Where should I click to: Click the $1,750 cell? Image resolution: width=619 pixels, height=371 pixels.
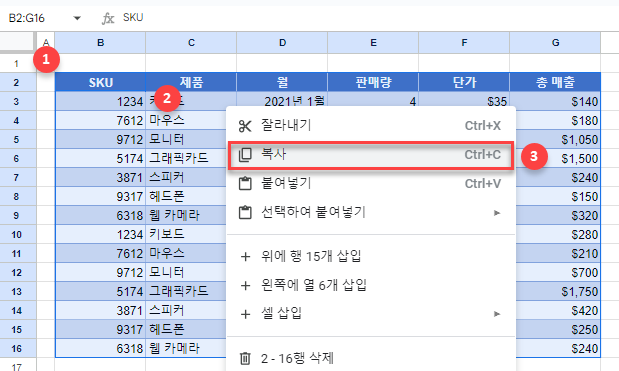click(x=558, y=292)
